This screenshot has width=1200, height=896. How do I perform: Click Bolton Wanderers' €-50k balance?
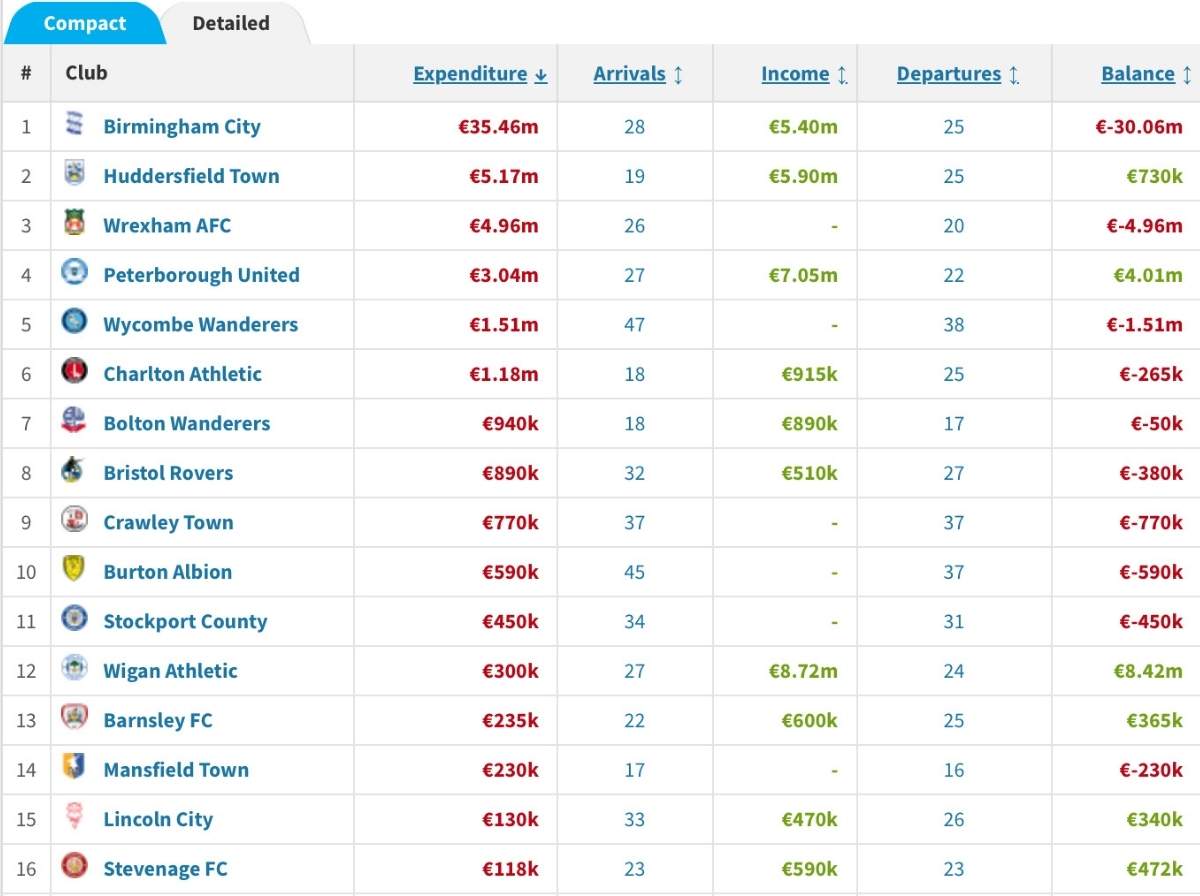pos(1156,424)
